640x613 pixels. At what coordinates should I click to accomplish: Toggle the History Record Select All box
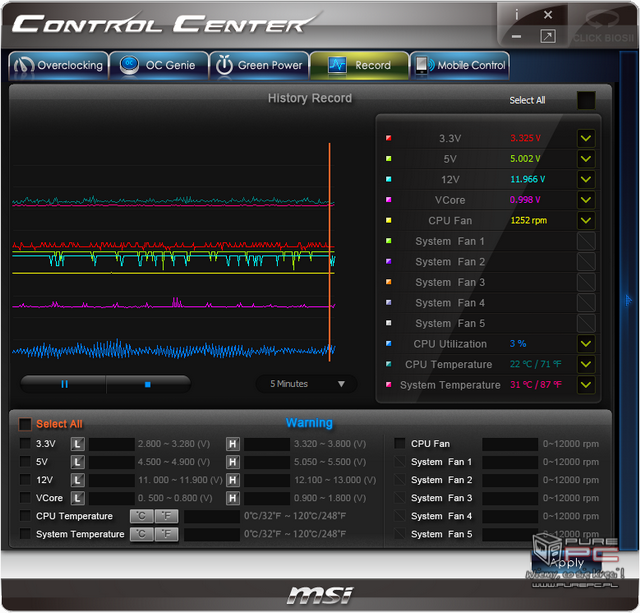(586, 100)
